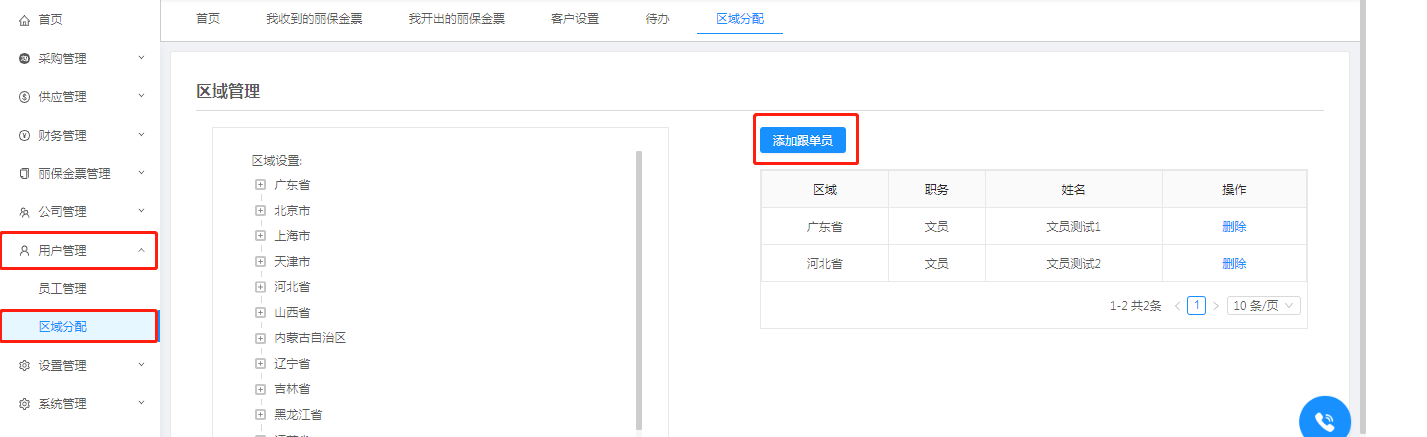Click the region tree vertical scrollbar
1427x437 pixels.
coord(639,290)
